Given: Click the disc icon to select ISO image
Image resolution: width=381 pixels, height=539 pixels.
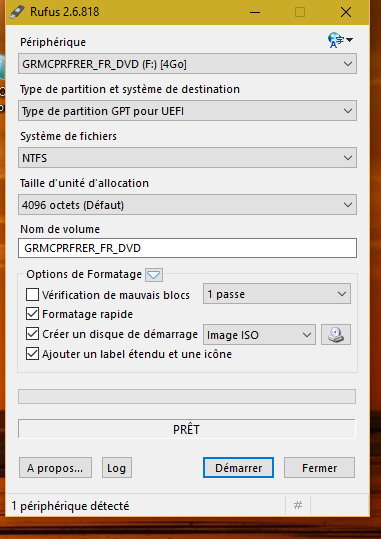Looking at the screenshot, I should coord(336,334).
